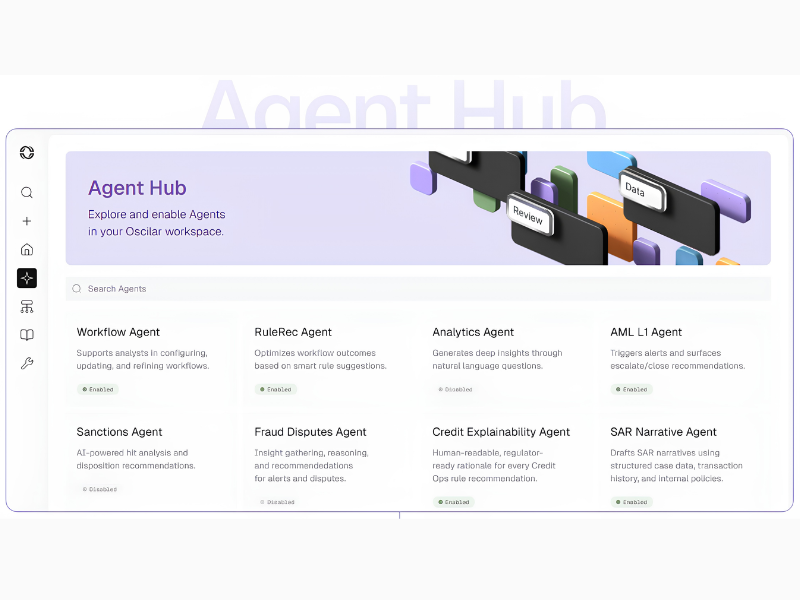This screenshot has width=800, height=600.
Task: Click the magnifier icon in Search Agents bar
Action: tap(77, 289)
